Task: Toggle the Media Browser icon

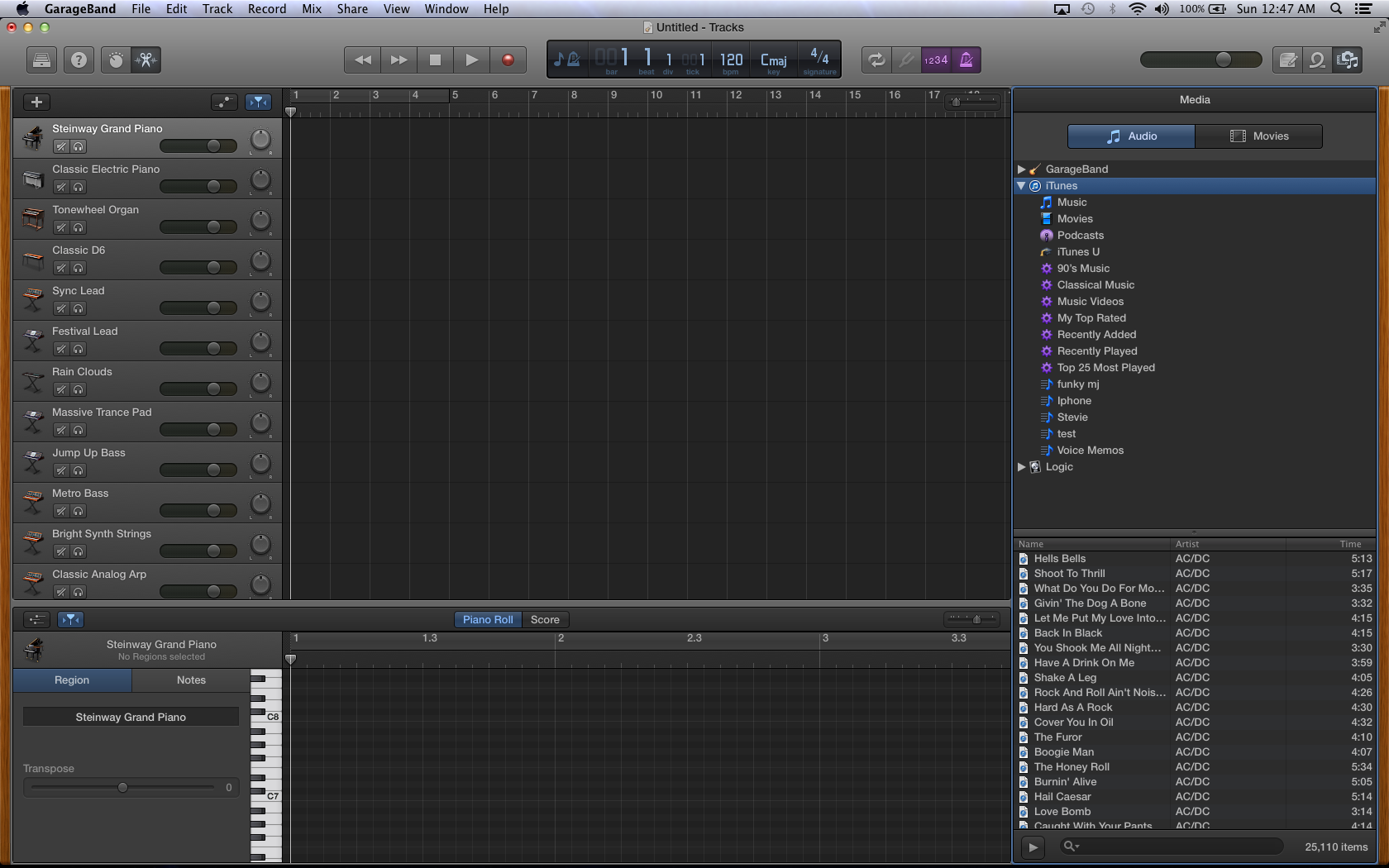Action: [x=1348, y=60]
